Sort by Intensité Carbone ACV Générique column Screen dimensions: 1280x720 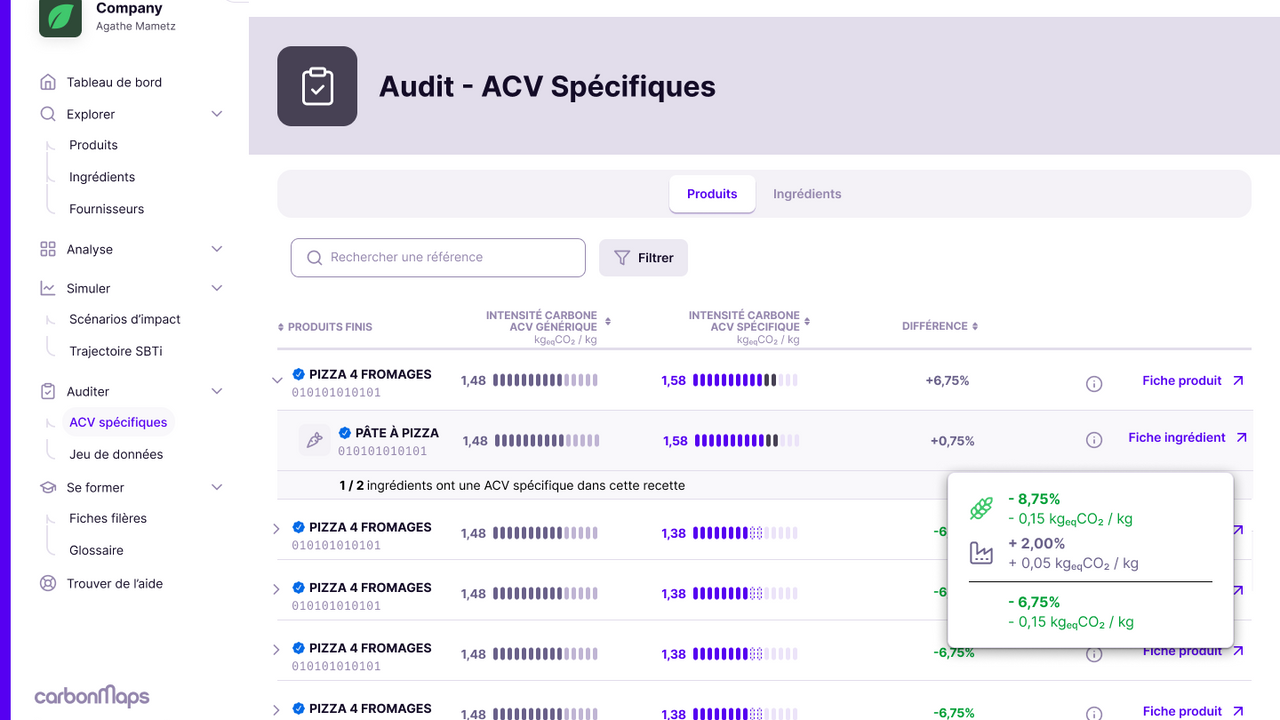[x=608, y=321]
